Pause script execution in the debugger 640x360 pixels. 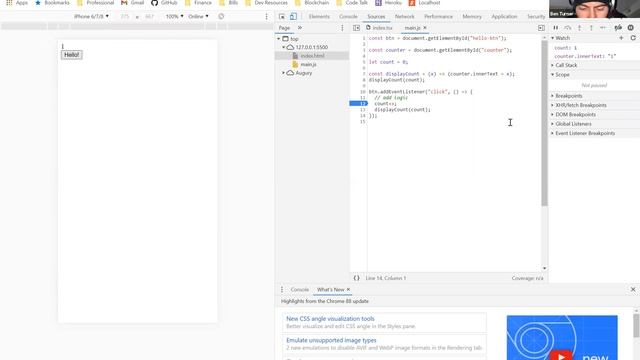click(556, 28)
